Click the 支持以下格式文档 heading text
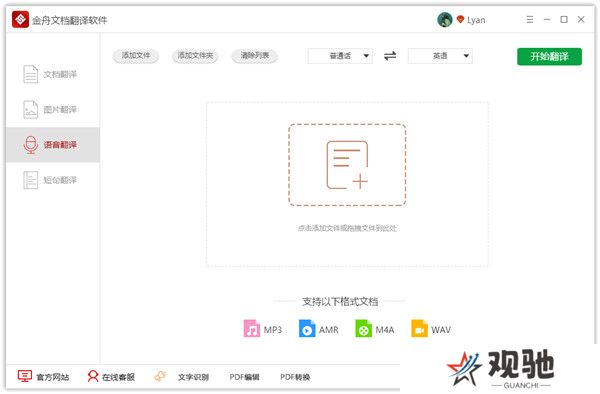Screen dimensions: 600x394 (x=340, y=302)
